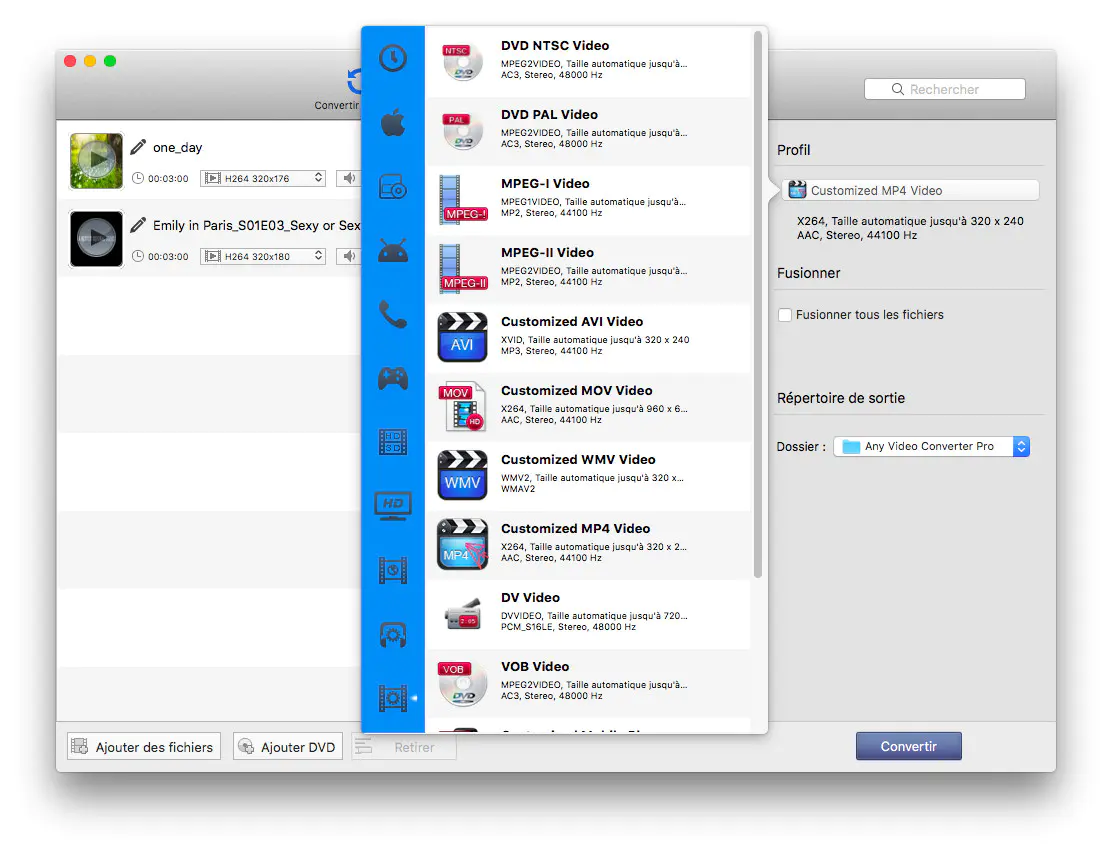Click the Répertoire de sortie heading
This screenshot has height=852, width=1112.
[841, 398]
